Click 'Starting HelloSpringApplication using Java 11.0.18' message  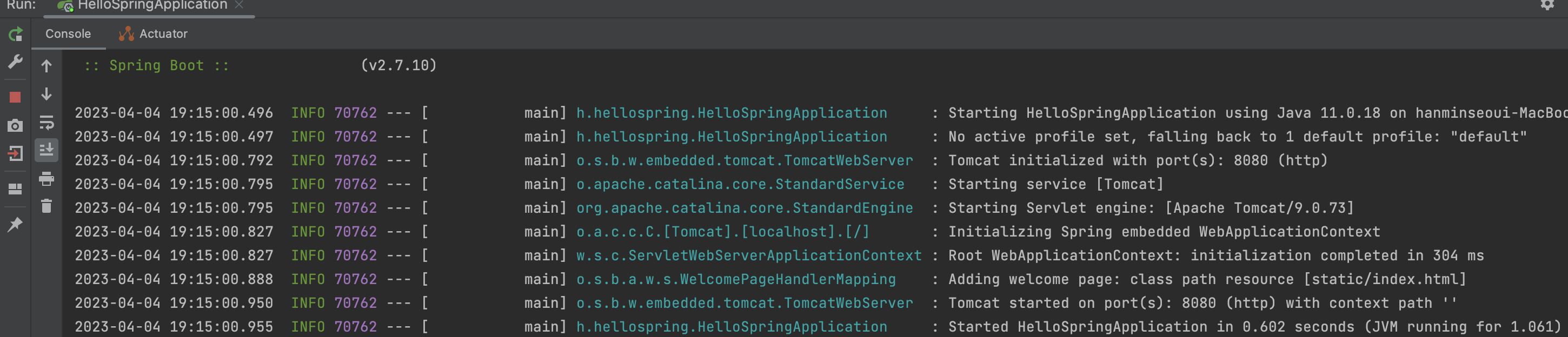tap(1258, 113)
